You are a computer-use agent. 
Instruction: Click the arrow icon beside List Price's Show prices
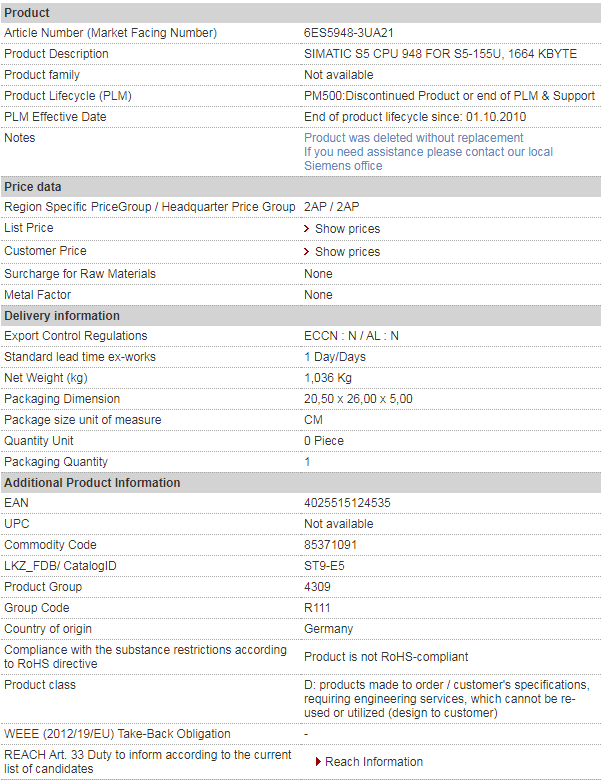pos(307,229)
